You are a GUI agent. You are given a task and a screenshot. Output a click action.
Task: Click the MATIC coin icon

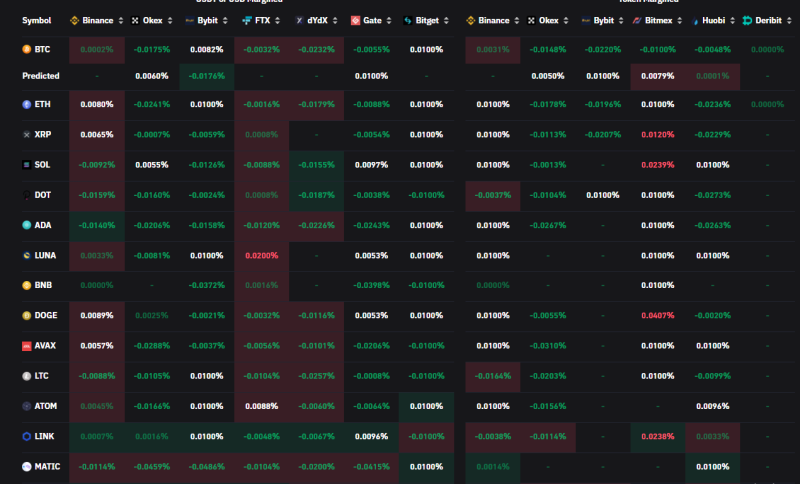click(x=27, y=467)
